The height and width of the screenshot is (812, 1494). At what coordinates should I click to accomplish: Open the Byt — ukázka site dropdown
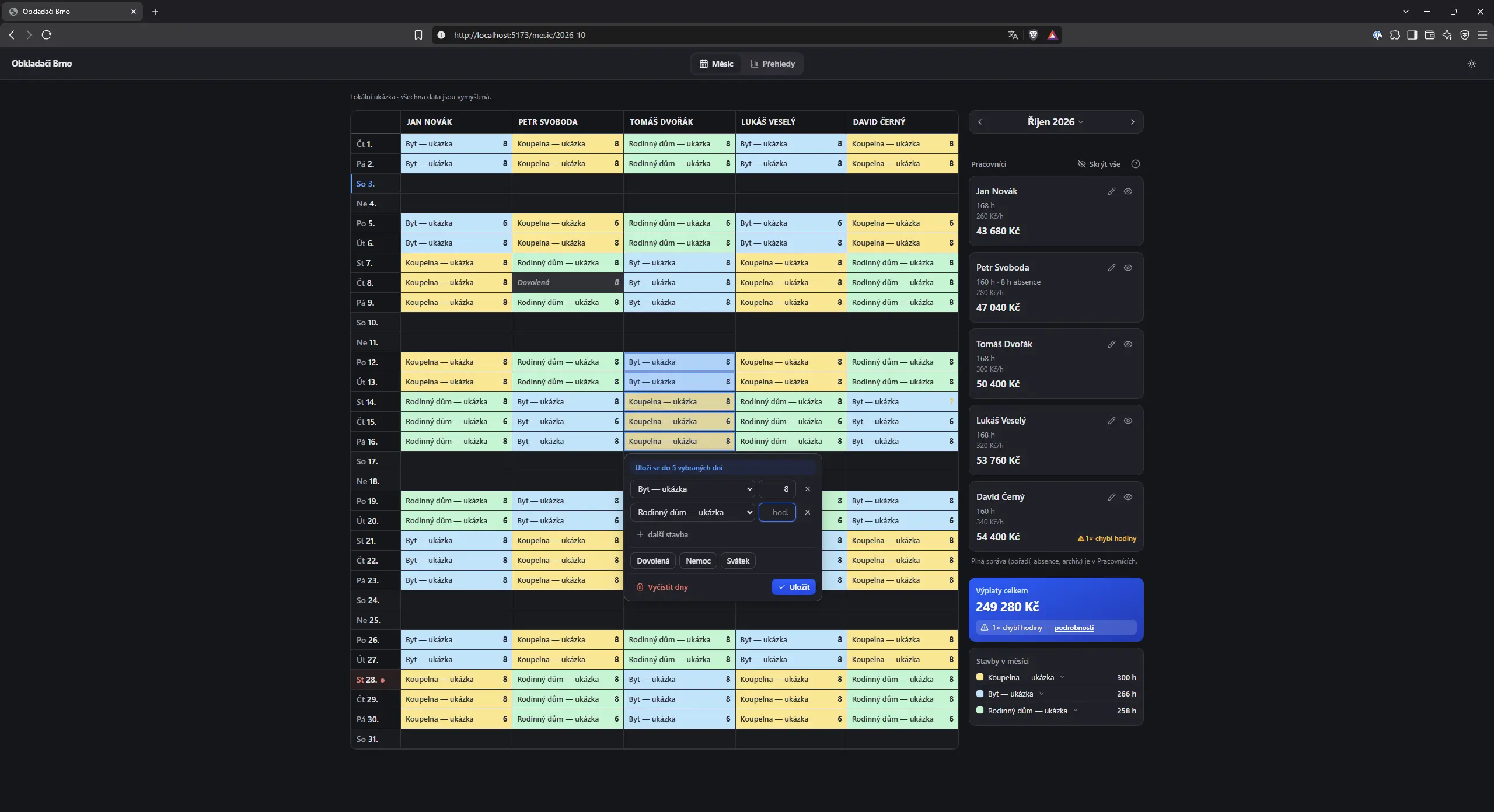click(693, 489)
